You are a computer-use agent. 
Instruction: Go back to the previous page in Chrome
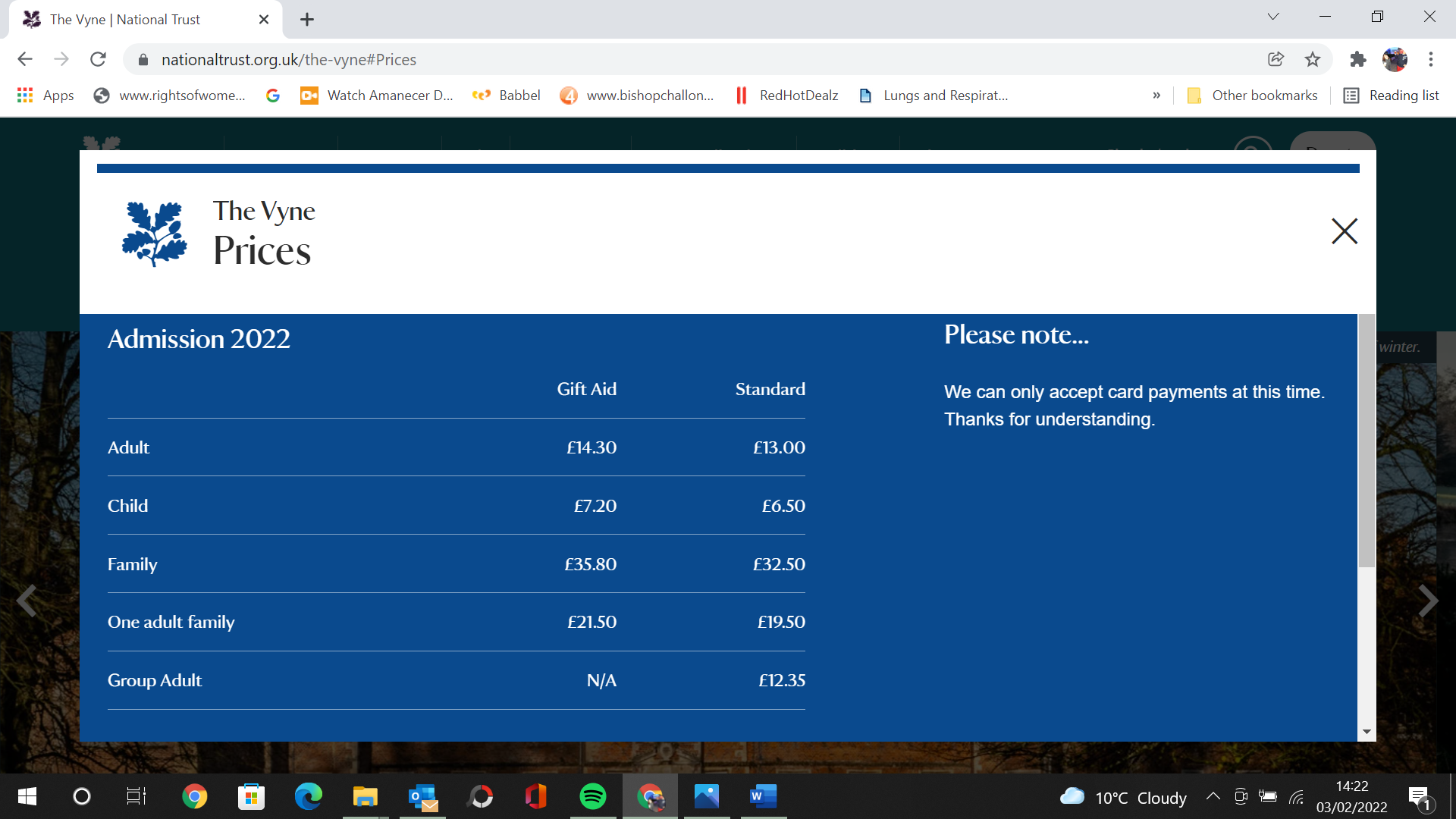tap(25, 59)
